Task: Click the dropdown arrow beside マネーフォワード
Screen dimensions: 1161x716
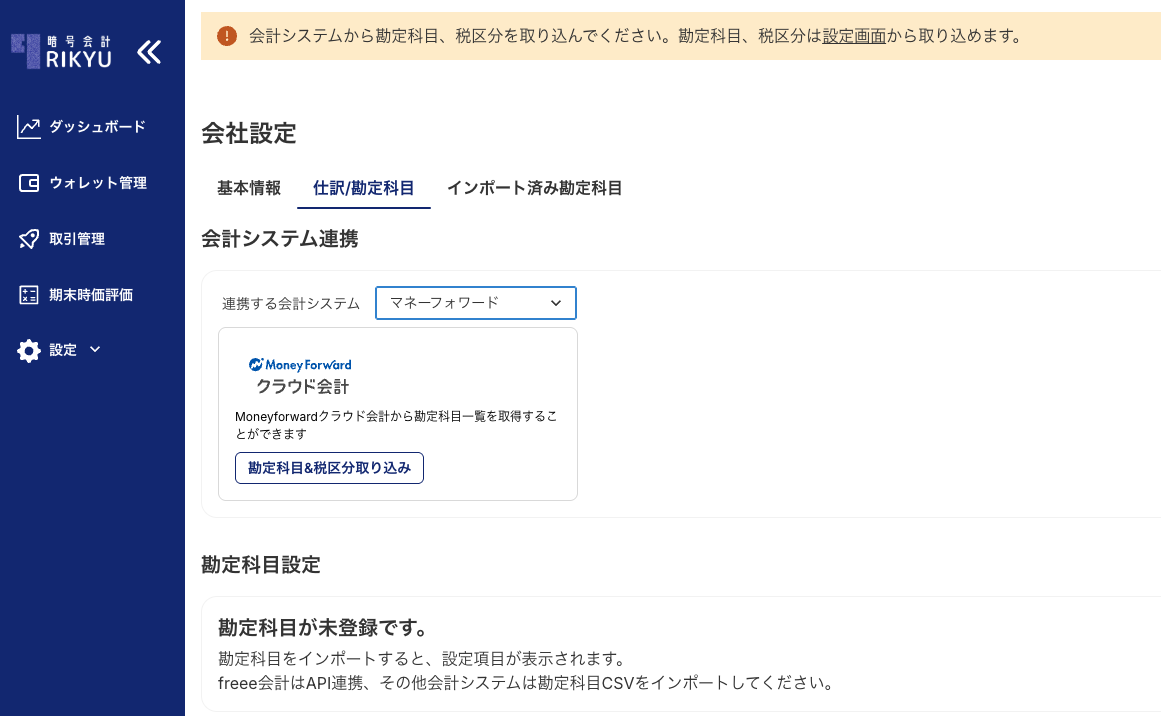Action: (556, 303)
